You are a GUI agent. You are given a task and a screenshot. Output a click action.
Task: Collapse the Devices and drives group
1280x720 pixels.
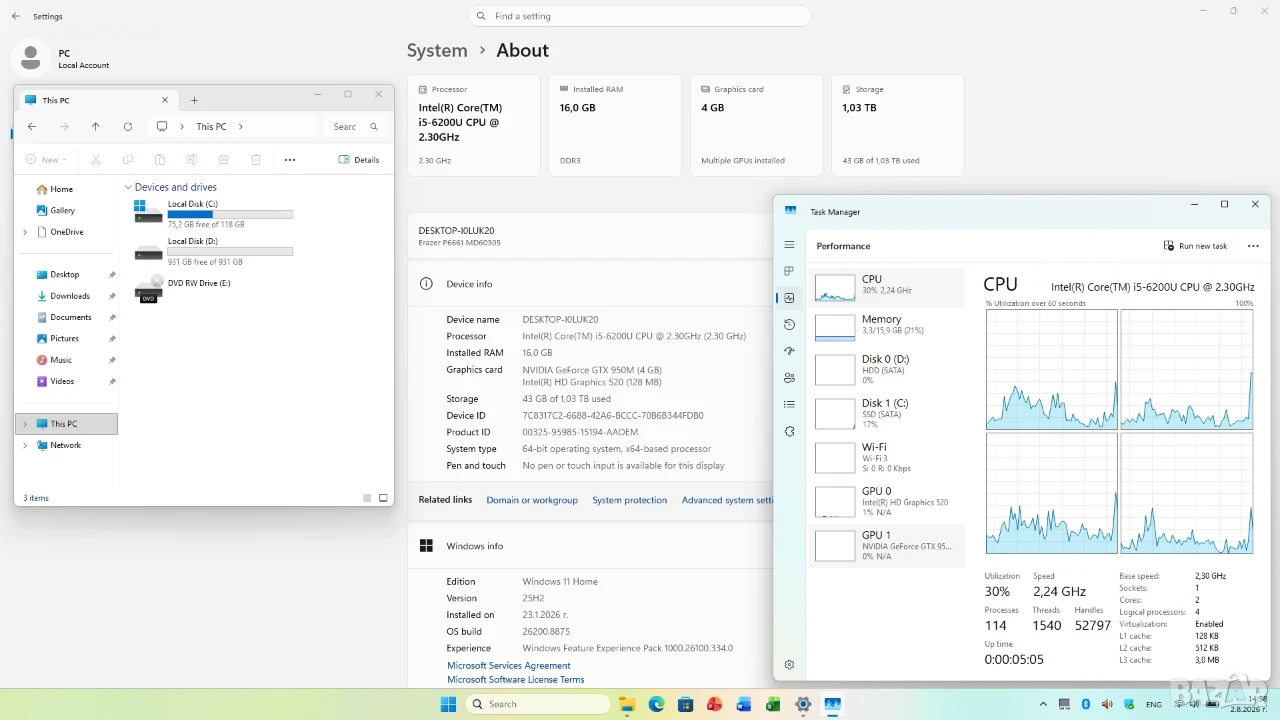128,187
